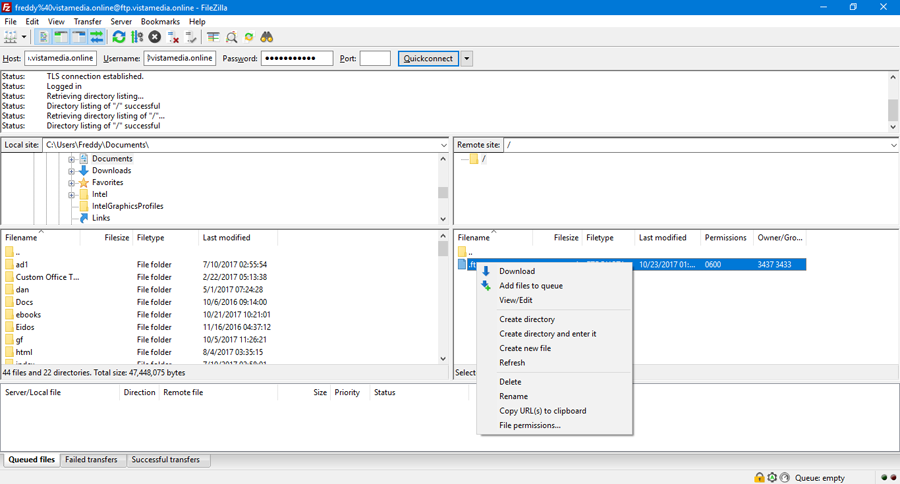The image size is (900, 484).
Task: Switch to the Successful transfers tab
Action: click(165, 460)
